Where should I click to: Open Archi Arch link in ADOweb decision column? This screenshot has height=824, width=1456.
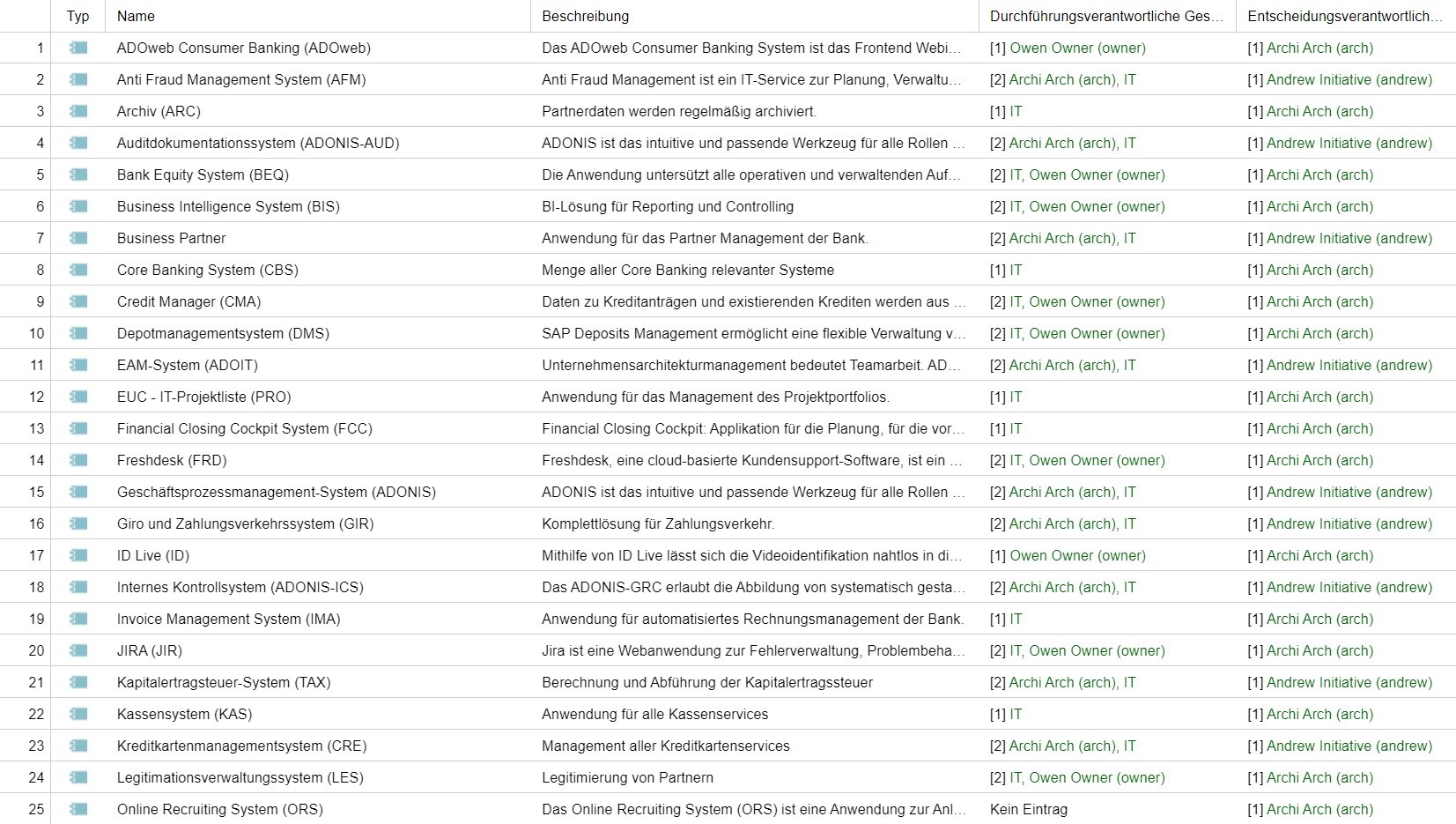pyautogui.click(x=1319, y=48)
